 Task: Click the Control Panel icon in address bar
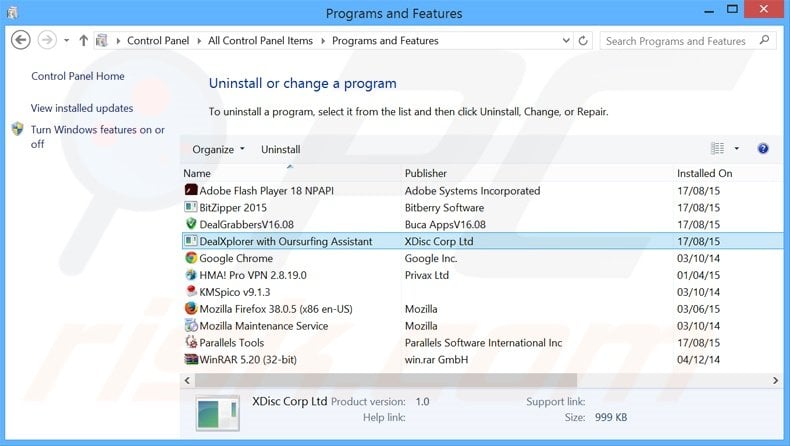click(102, 40)
